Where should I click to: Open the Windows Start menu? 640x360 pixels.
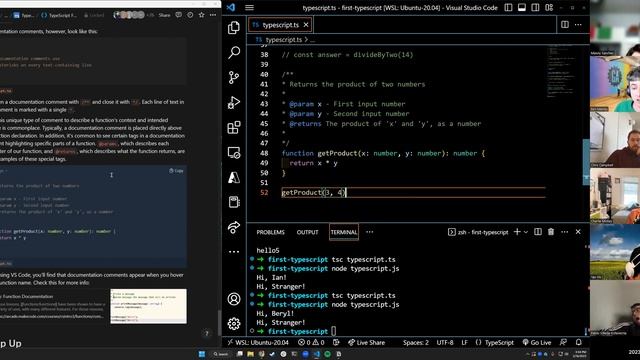pos(202,354)
